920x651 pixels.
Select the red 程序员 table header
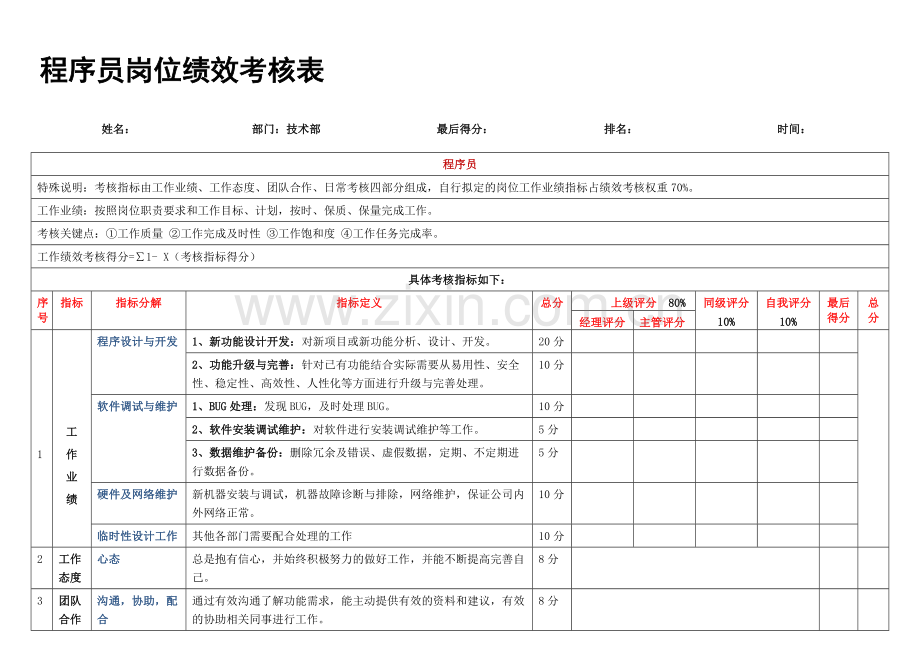pyautogui.click(x=459, y=164)
